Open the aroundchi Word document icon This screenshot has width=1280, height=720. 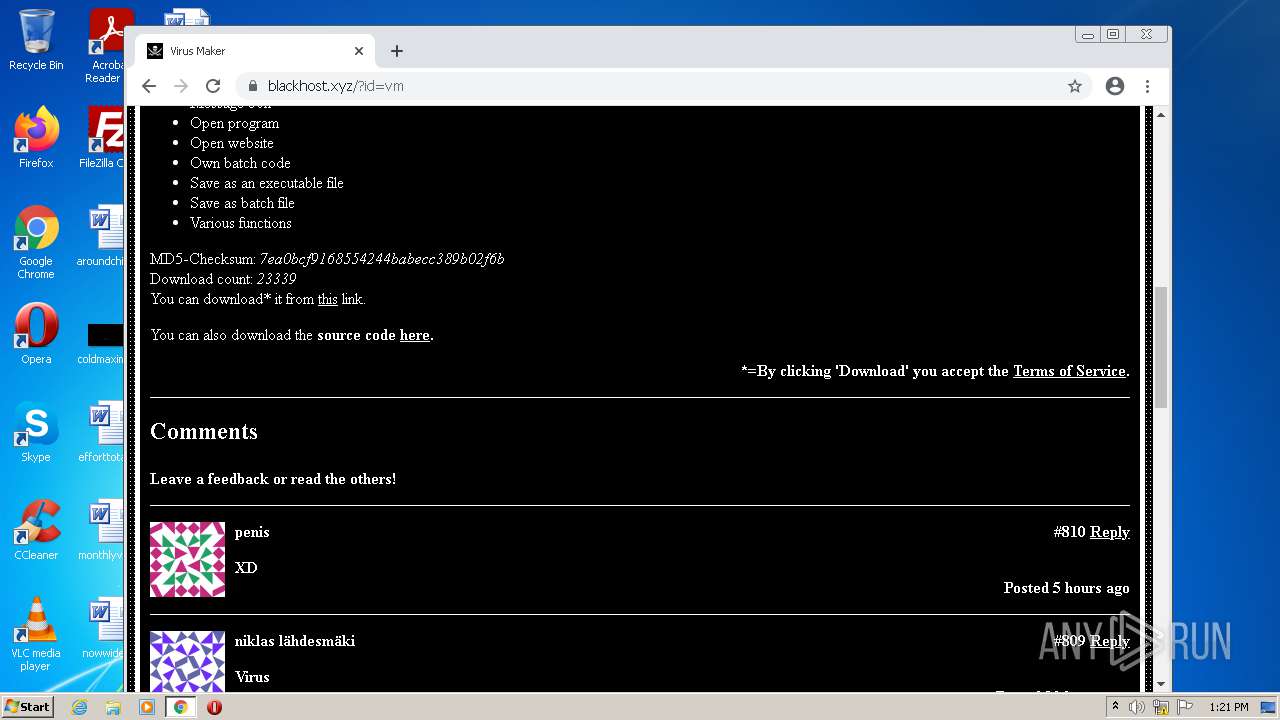102,236
